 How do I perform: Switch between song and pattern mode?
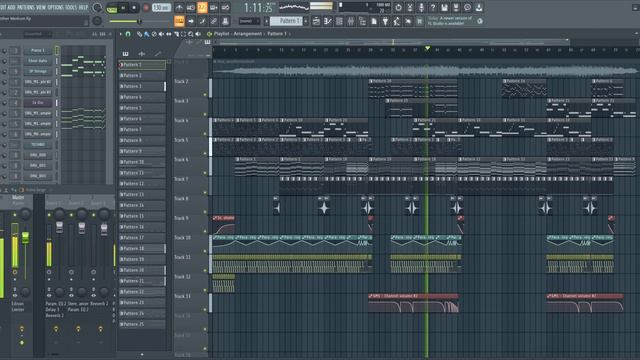point(112,8)
